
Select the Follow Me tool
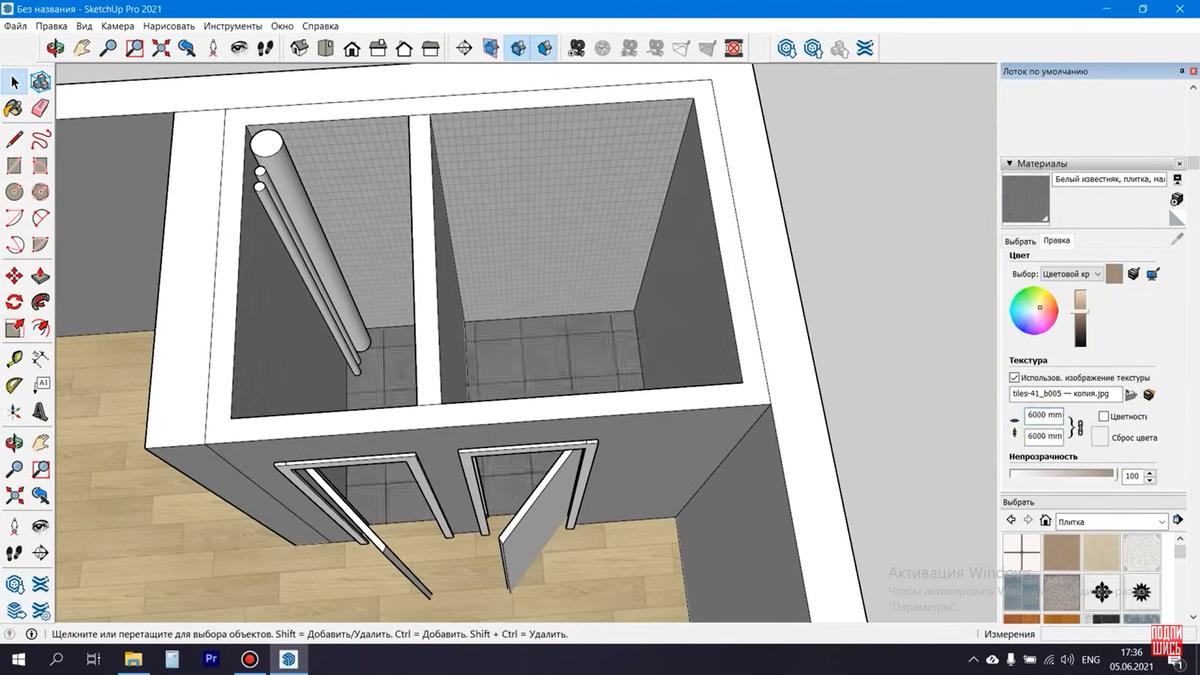[x=40, y=302]
